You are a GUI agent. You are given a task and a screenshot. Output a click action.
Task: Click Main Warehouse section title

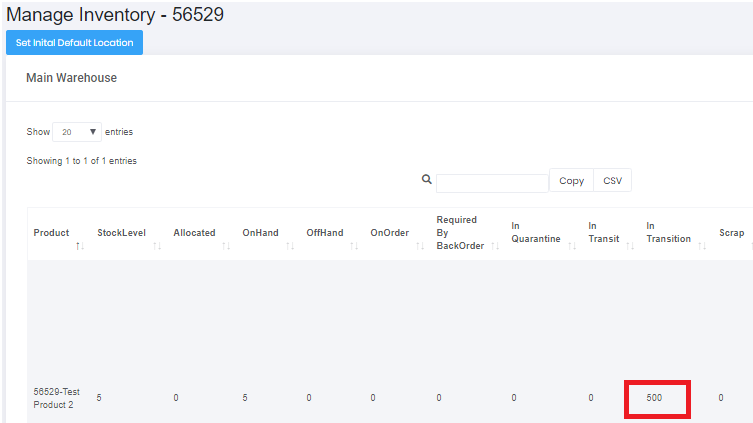pyautogui.click(x=72, y=78)
